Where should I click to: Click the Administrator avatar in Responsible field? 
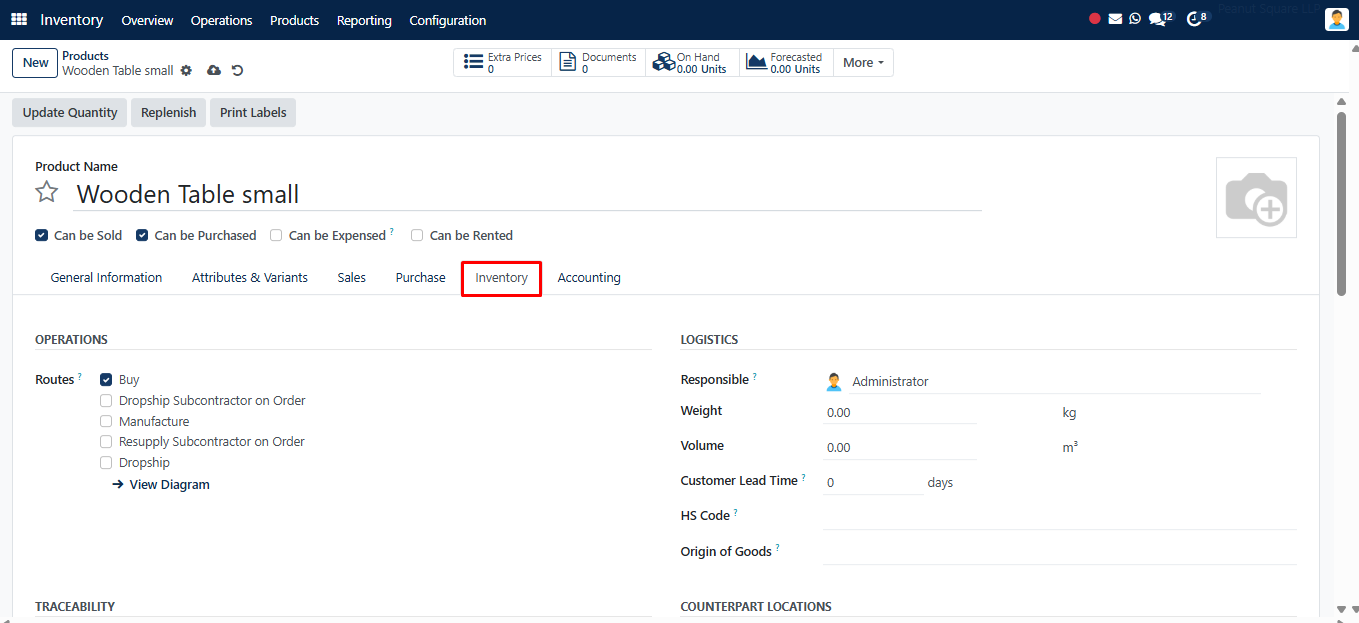click(x=834, y=381)
